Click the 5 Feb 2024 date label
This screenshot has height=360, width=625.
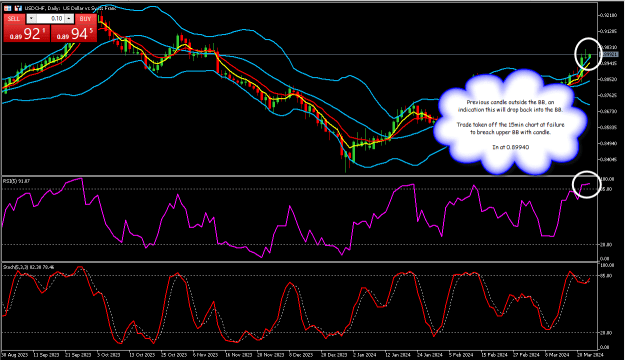(x=461, y=354)
